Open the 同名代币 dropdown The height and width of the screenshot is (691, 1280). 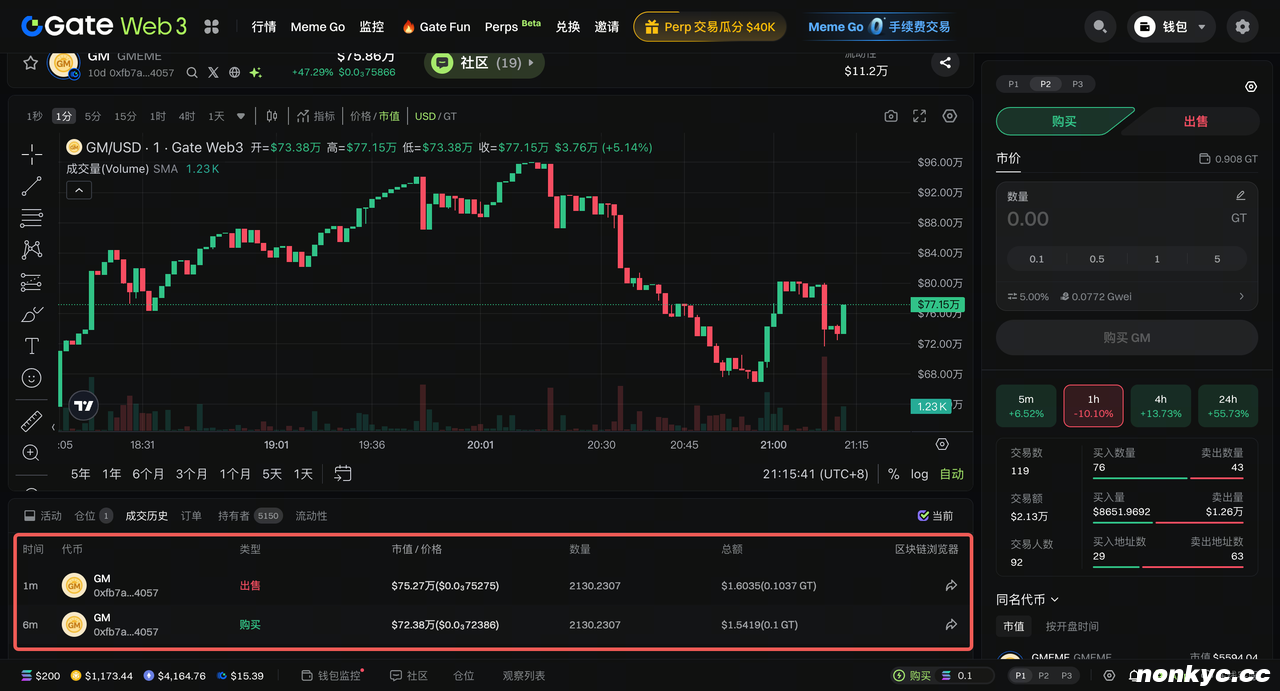pyautogui.click(x=1027, y=599)
